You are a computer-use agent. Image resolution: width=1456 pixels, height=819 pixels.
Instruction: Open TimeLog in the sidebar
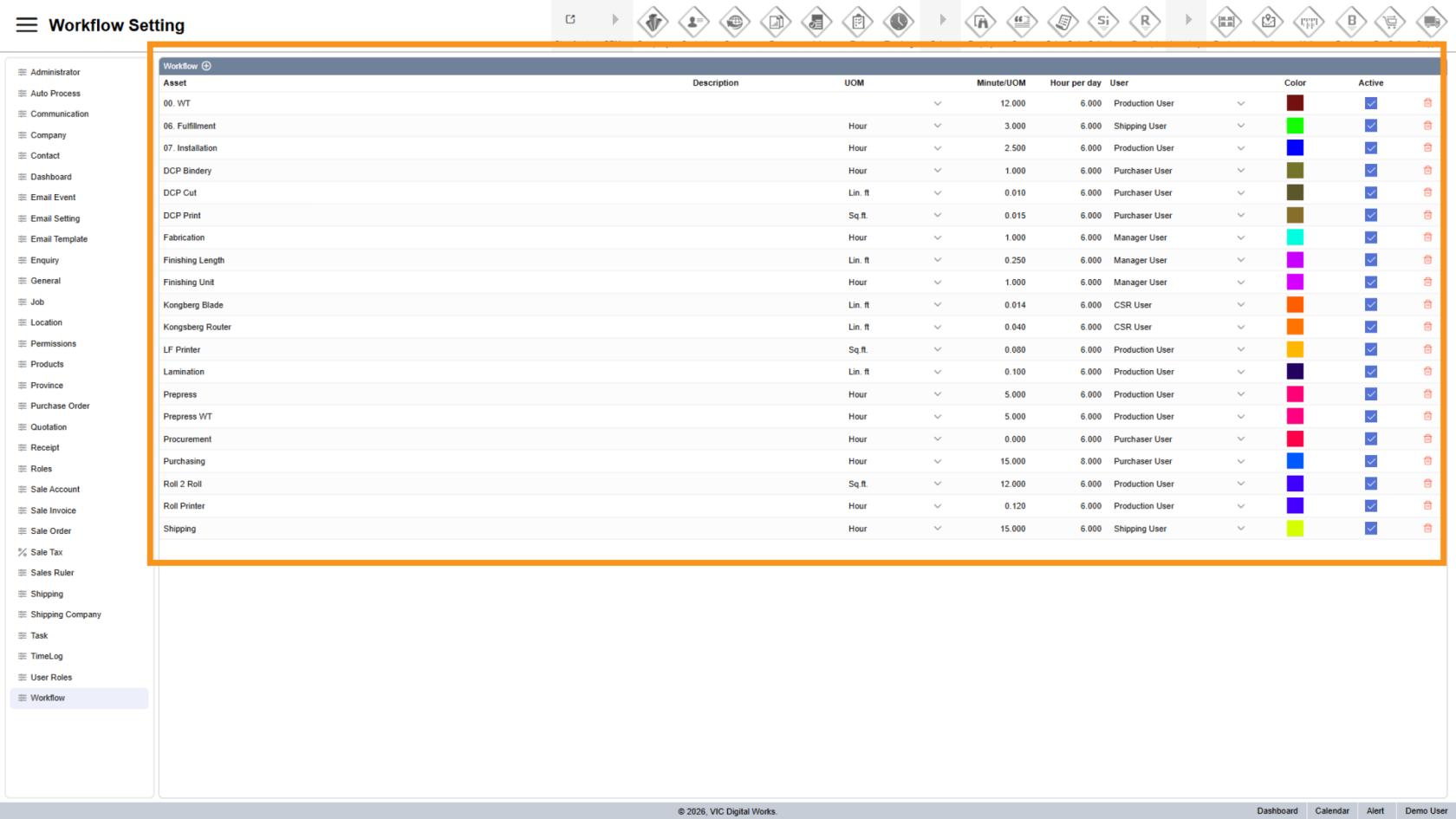79,656
